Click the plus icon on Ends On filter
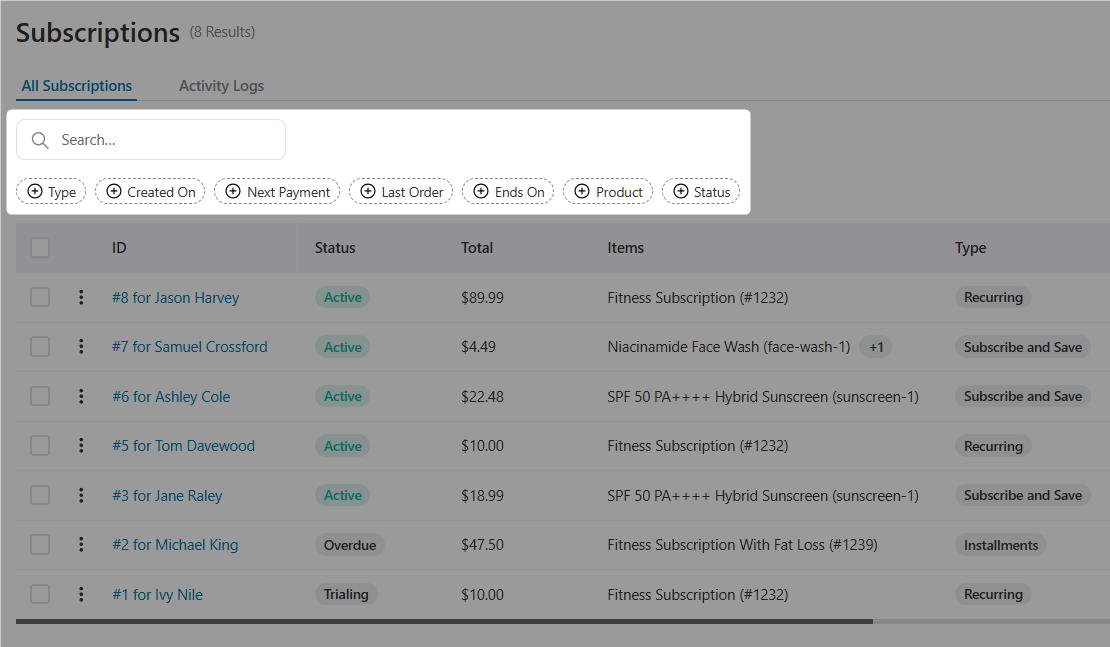The image size is (1110, 647). tap(479, 191)
